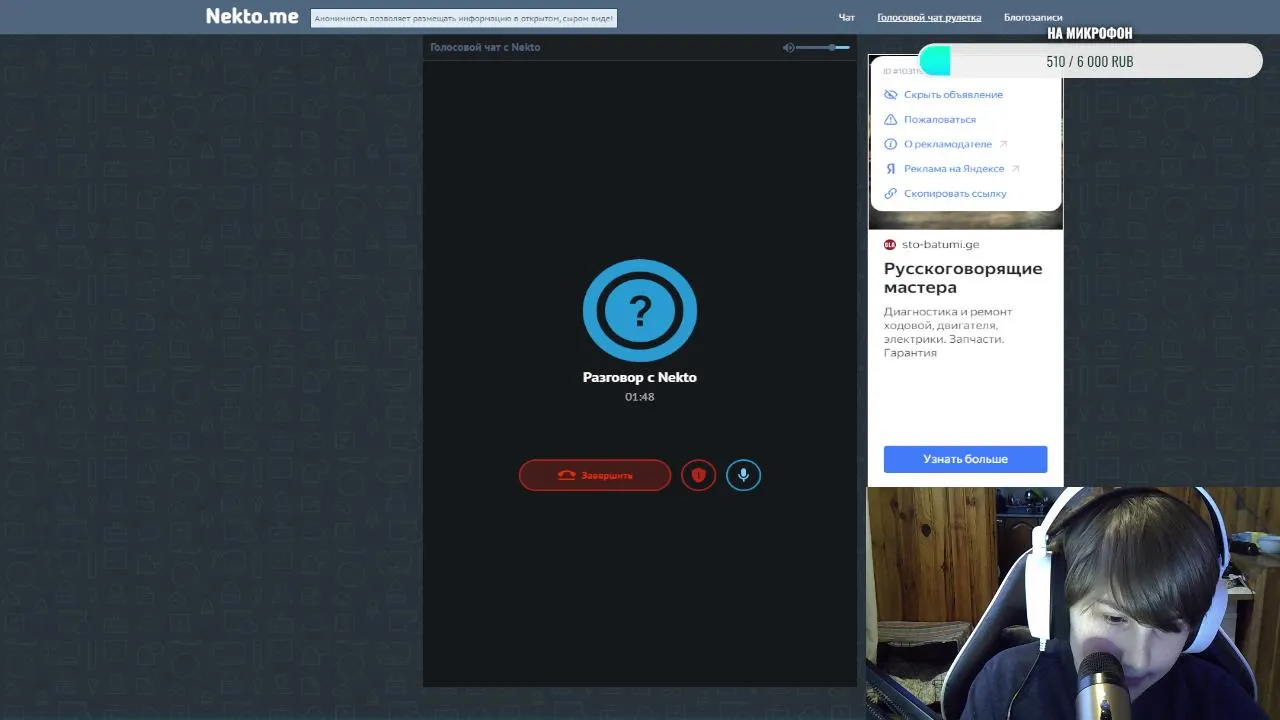Adjust the voice chat volume slider
This screenshot has height=720, width=1280.
[x=823, y=48]
